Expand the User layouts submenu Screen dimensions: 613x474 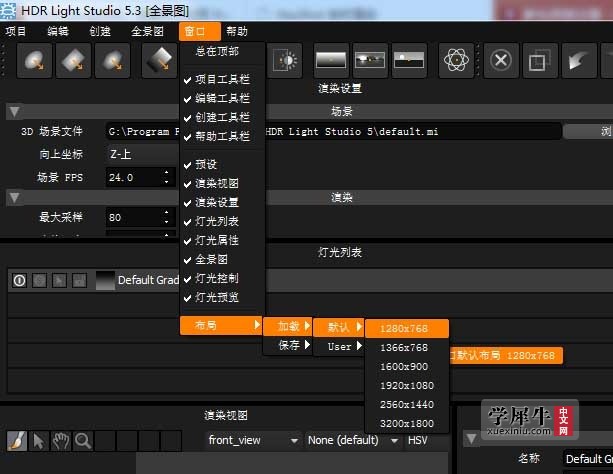(339, 346)
